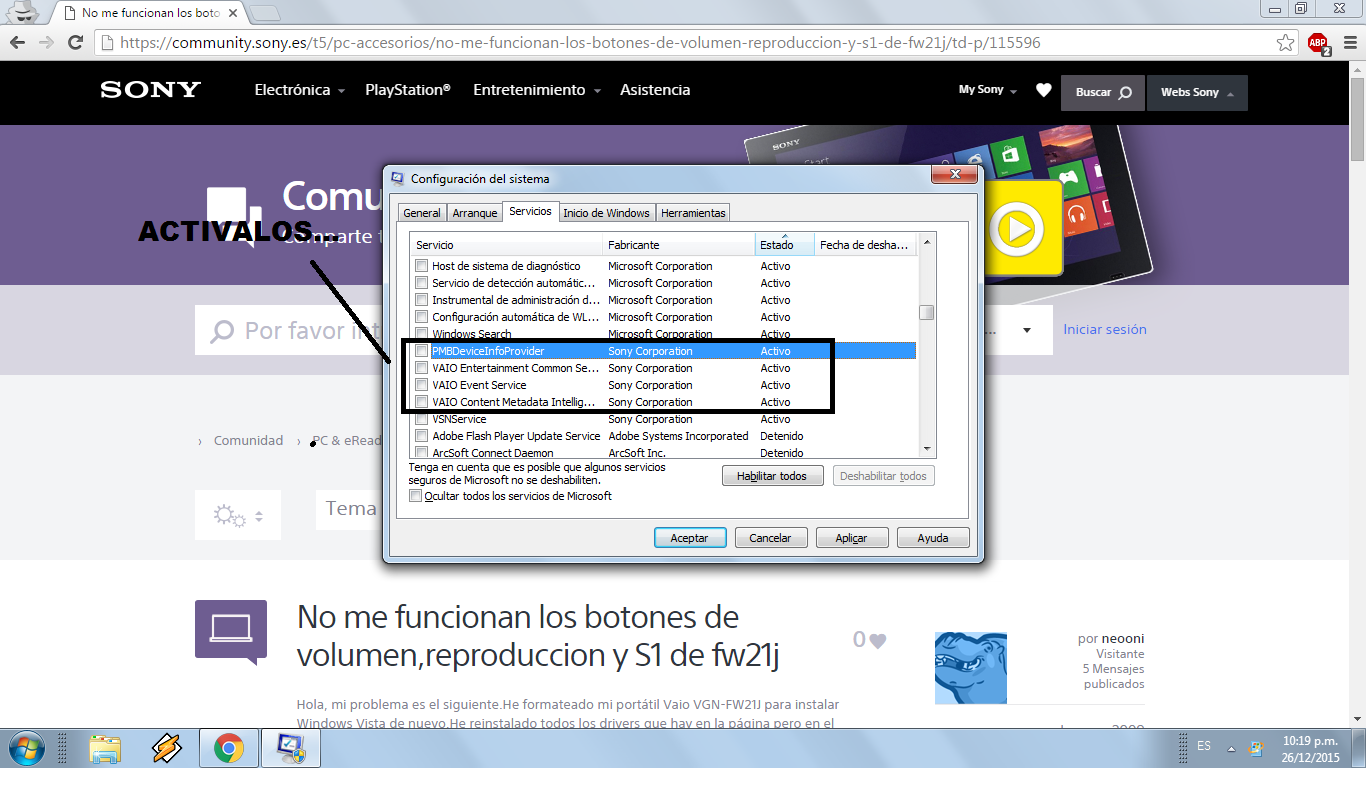The image size is (1366, 800).
Task: Open the PlayStation menu item
Action: pos(408,90)
